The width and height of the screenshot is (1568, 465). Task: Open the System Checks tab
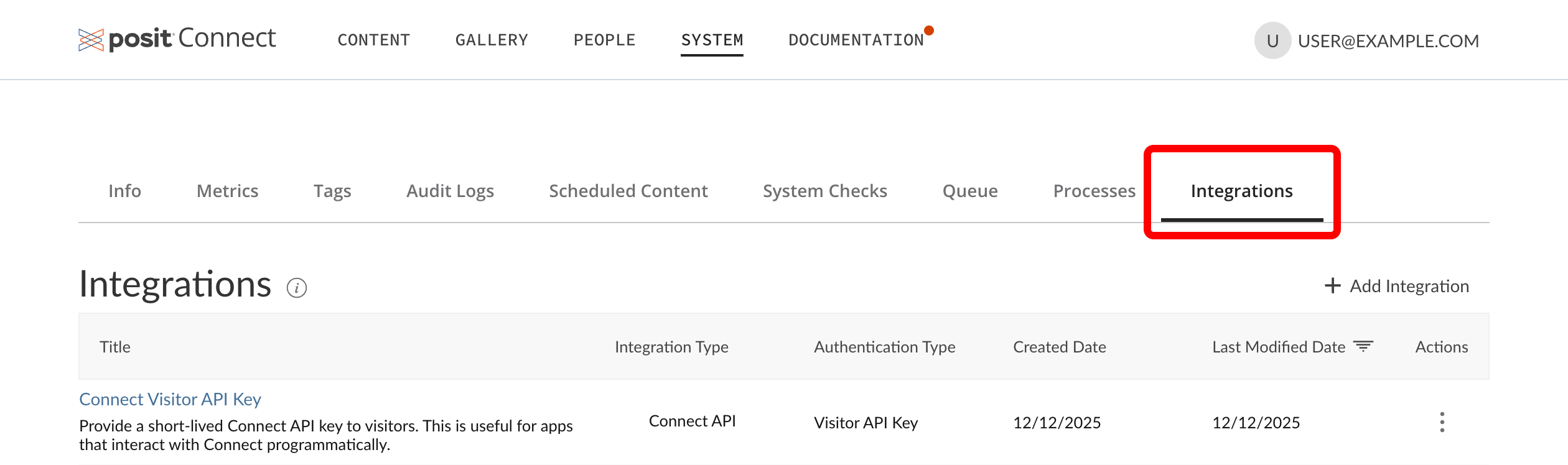[824, 191]
